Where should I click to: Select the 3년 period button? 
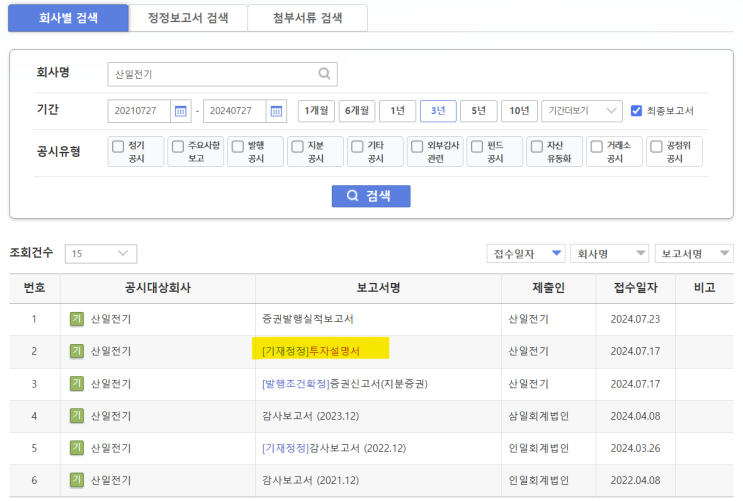438,111
